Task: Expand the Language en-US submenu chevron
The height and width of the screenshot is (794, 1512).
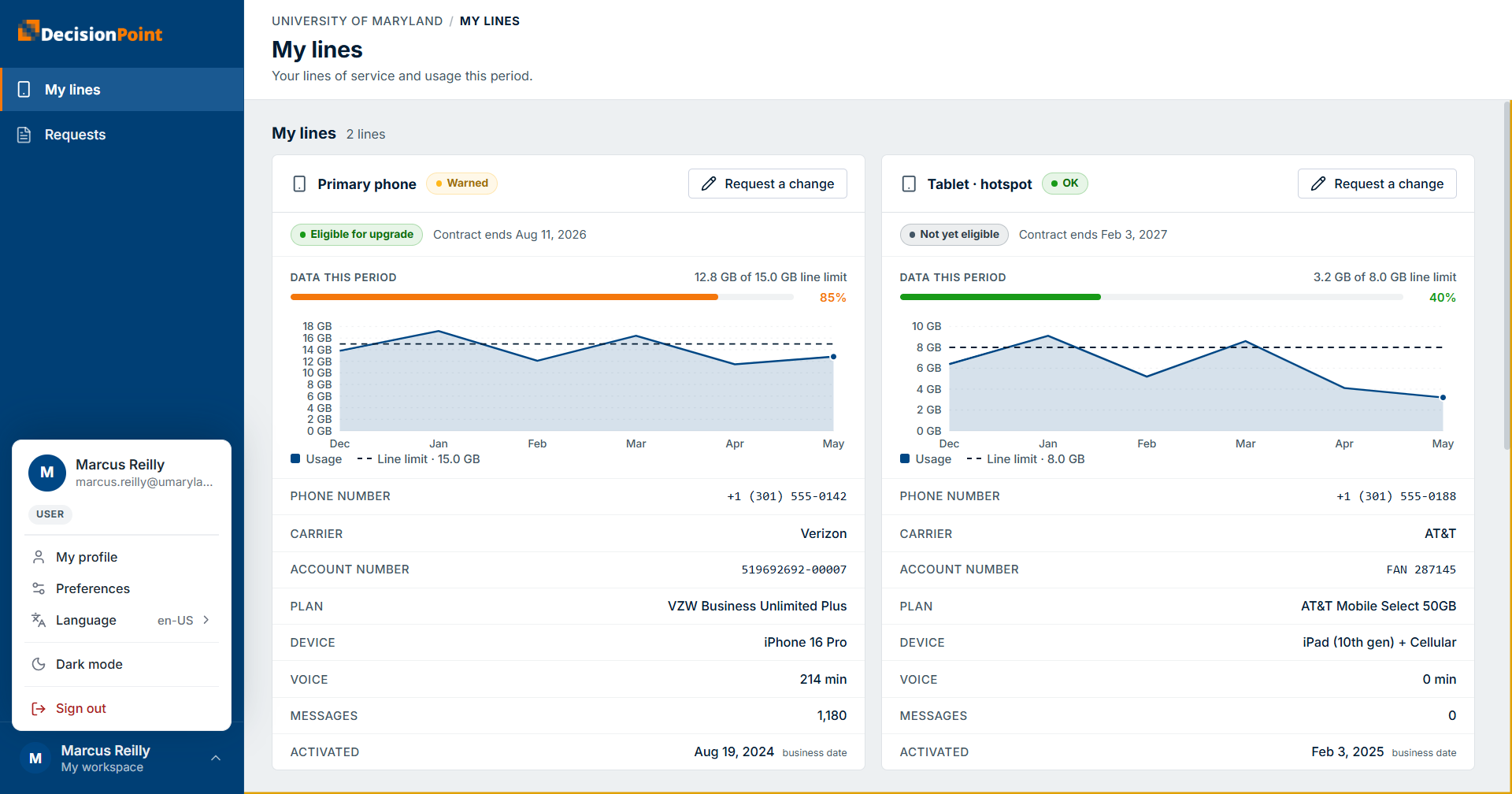Action: point(206,620)
